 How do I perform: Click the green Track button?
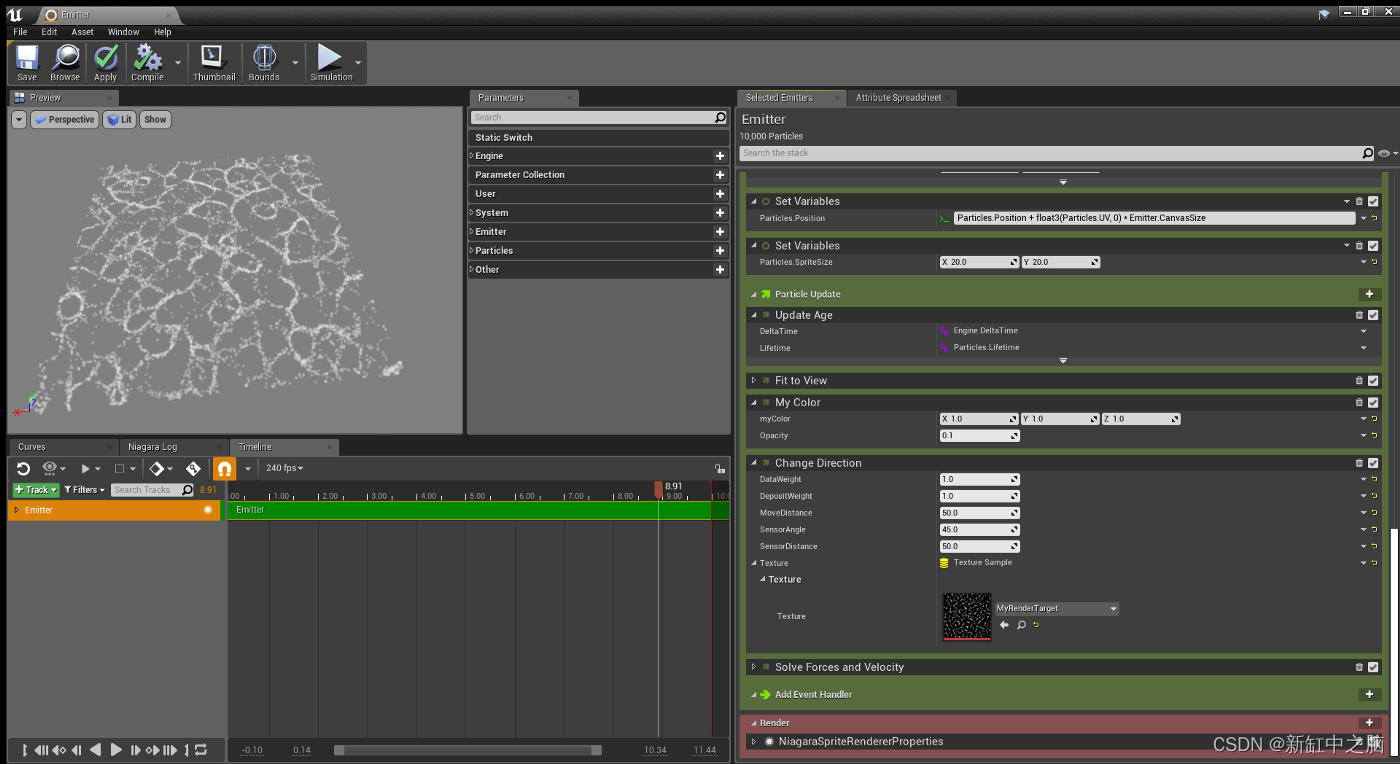[36, 490]
